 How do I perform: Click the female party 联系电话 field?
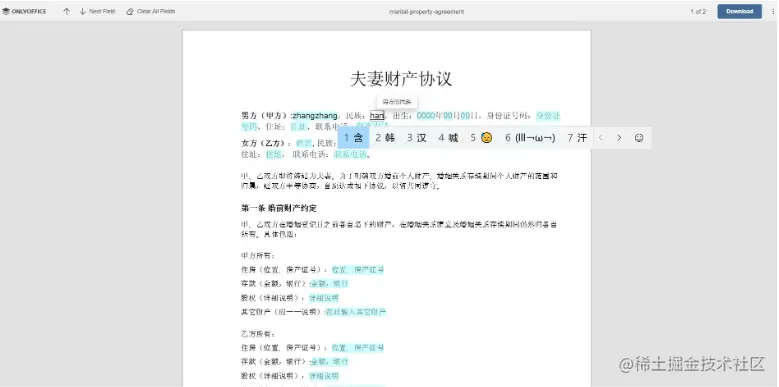[x=350, y=155]
